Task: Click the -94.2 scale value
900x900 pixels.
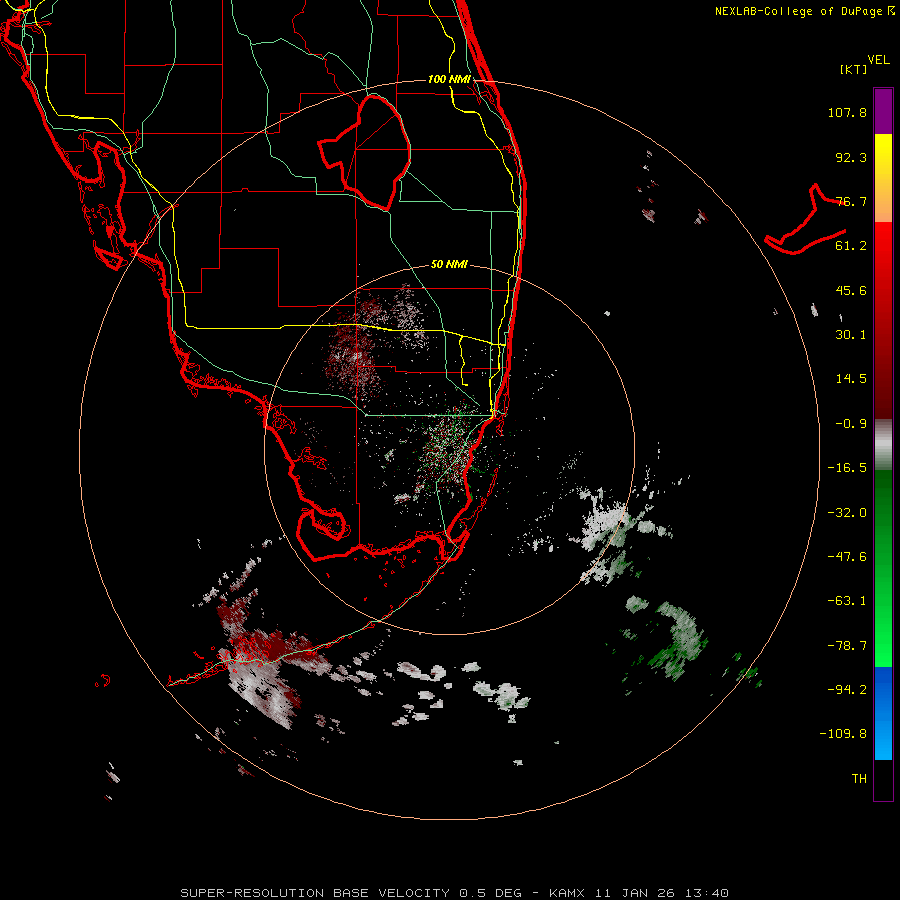Action: point(847,690)
